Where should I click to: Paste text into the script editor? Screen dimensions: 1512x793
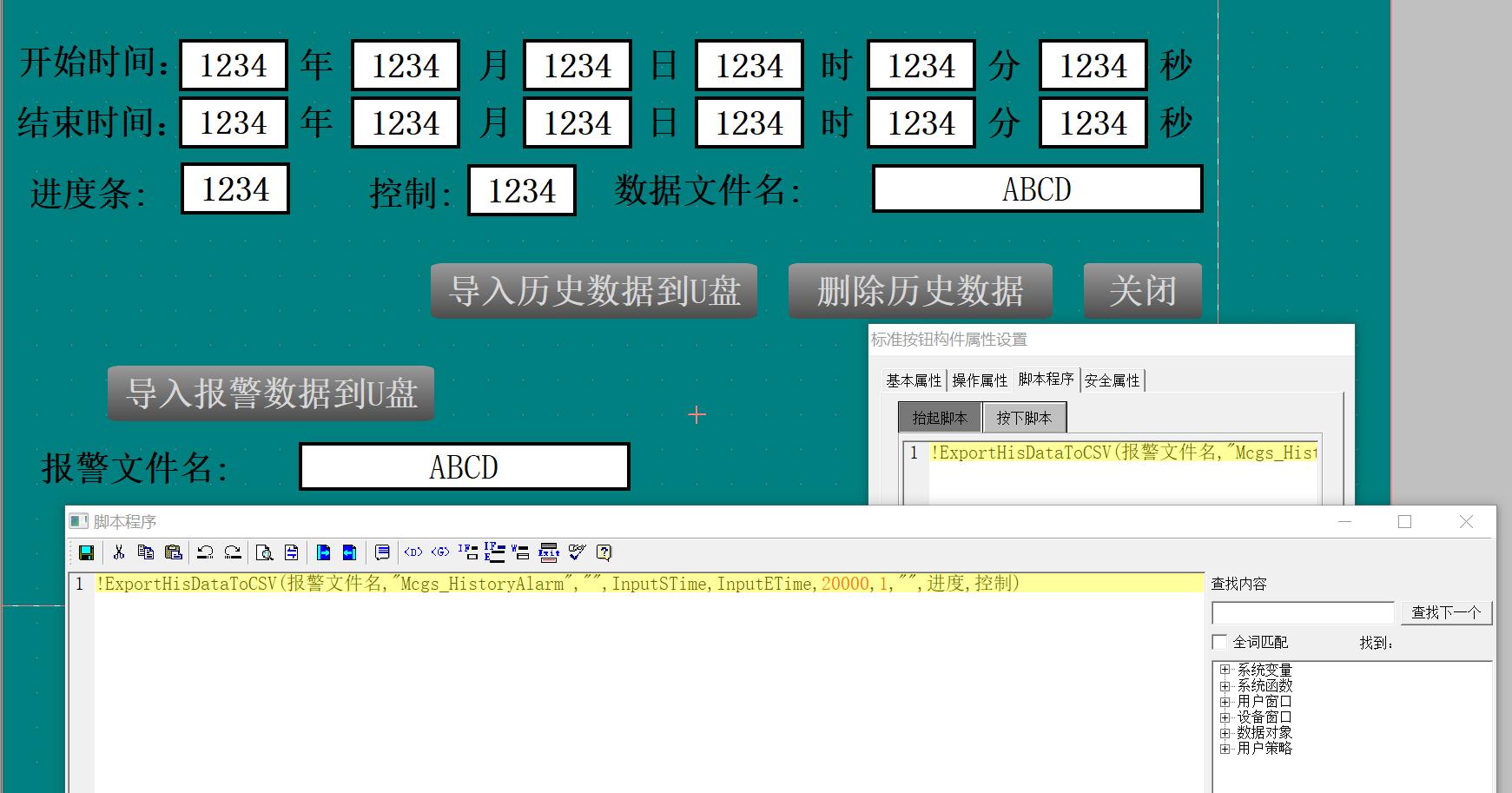pyautogui.click(x=173, y=552)
